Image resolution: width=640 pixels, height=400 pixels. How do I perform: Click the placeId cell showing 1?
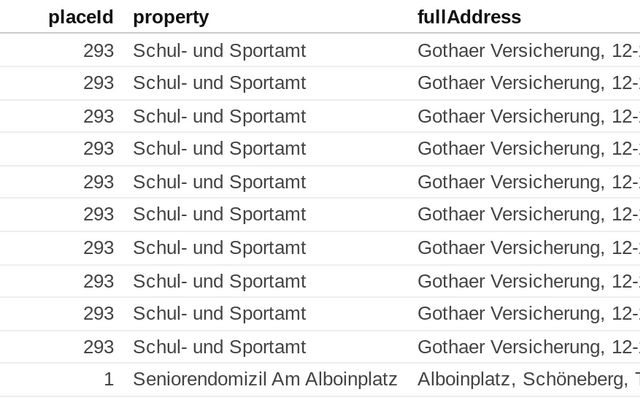(x=107, y=380)
